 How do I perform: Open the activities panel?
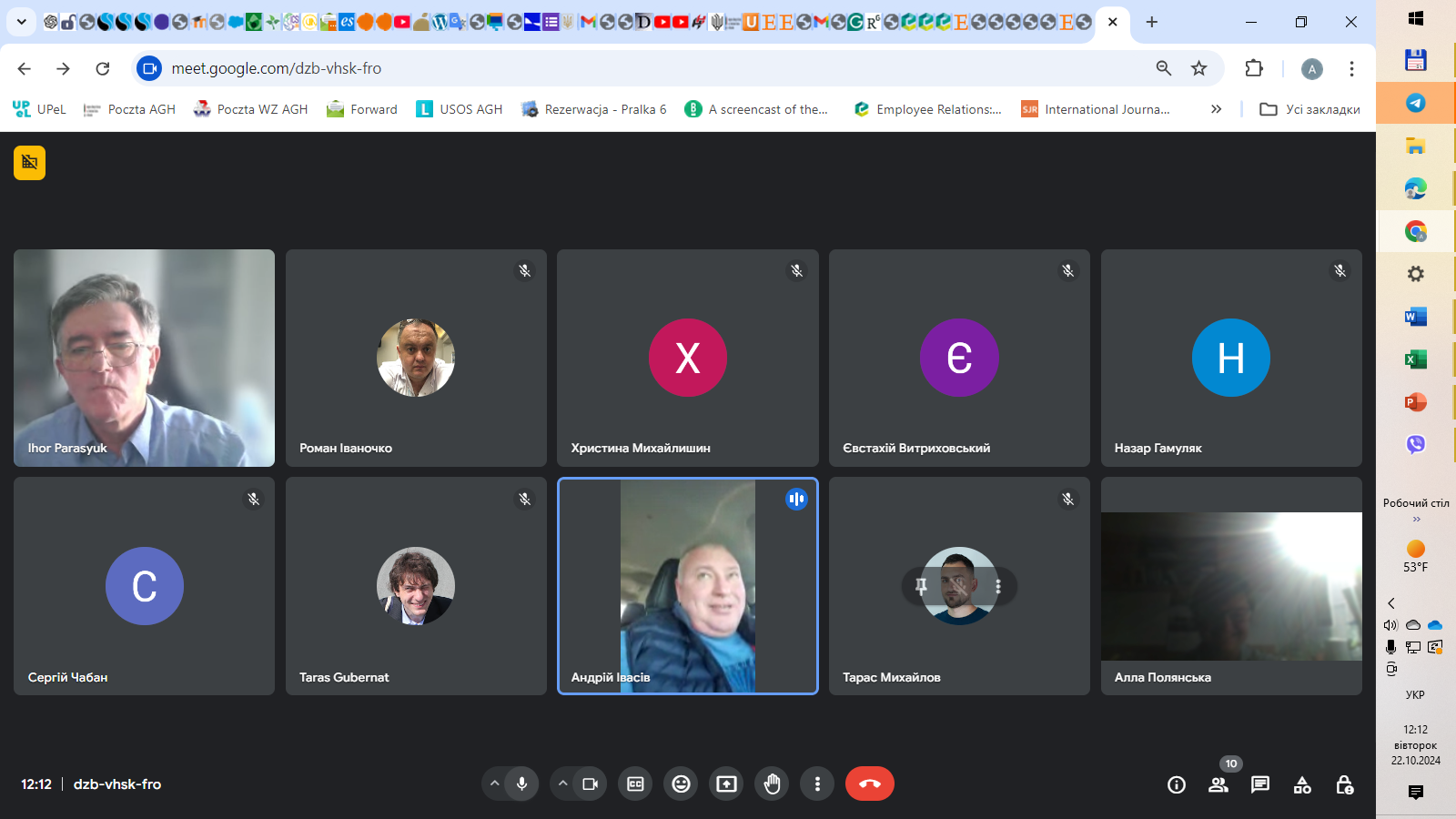tap(1302, 784)
